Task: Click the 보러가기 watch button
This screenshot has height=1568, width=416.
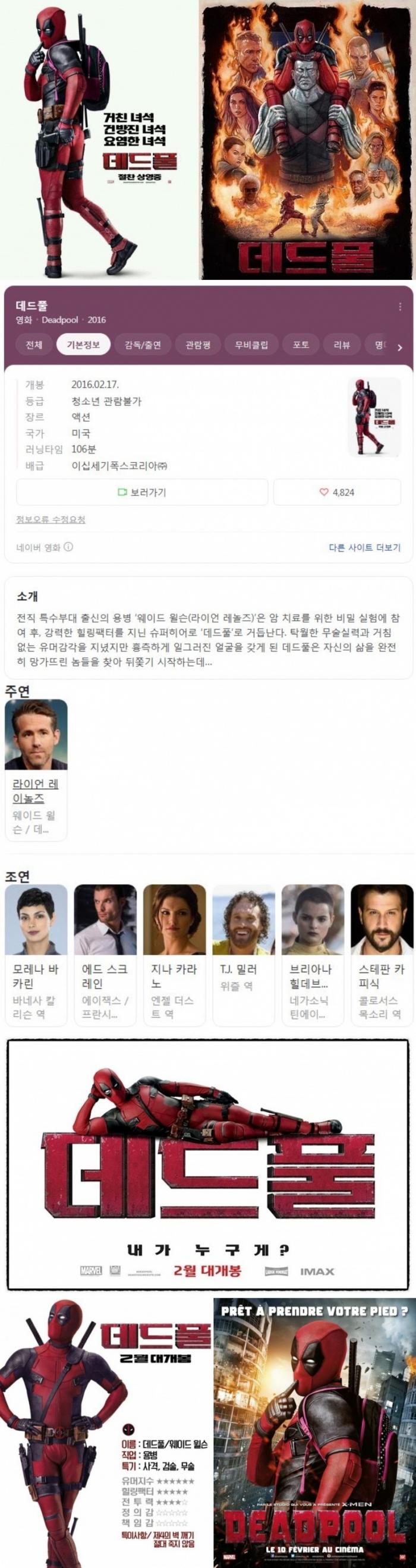Action: 141,492
